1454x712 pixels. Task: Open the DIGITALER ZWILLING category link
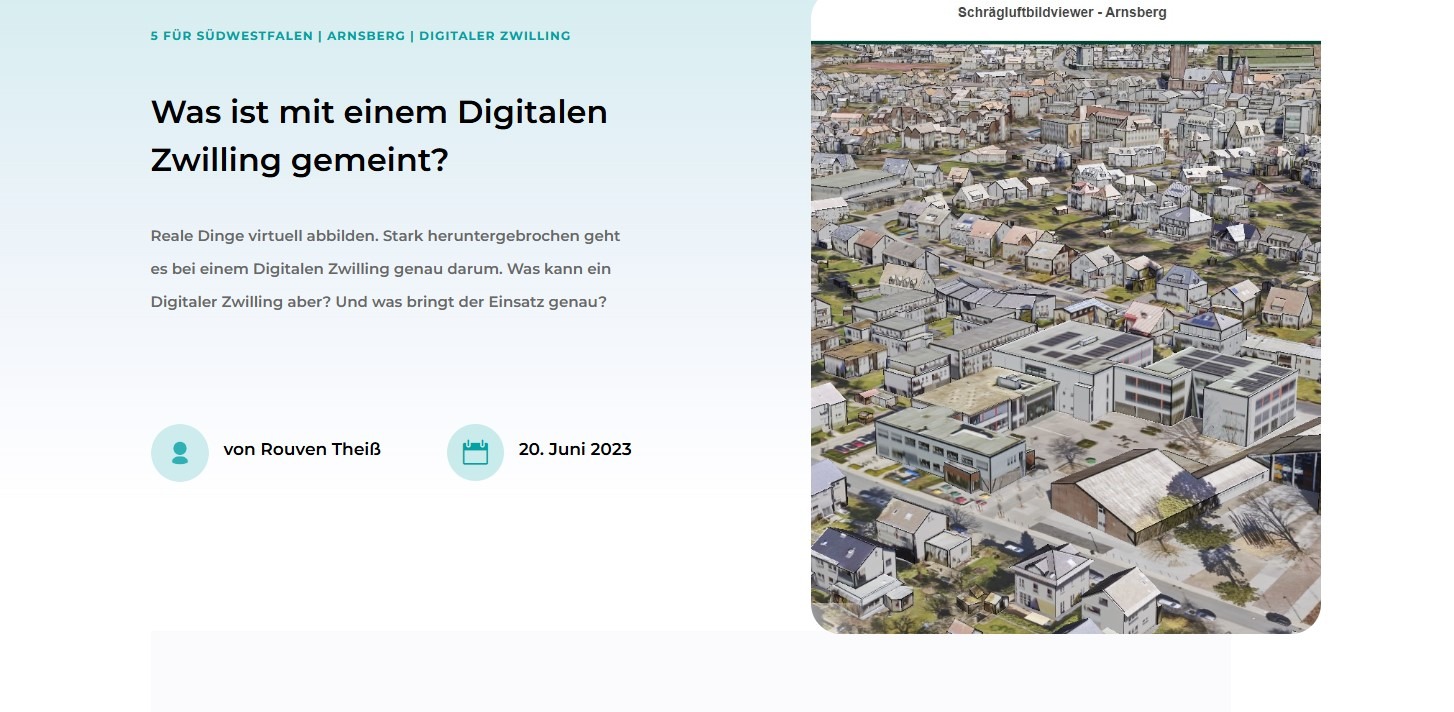(x=495, y=35)
